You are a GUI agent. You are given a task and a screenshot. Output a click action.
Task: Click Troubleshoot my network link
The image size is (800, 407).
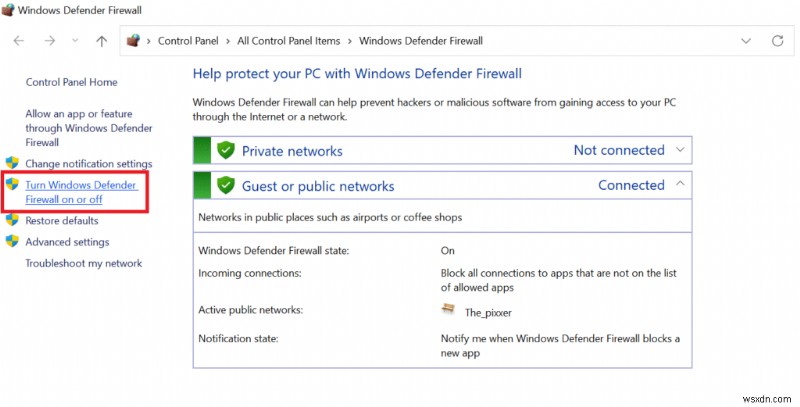click(84, 263)
